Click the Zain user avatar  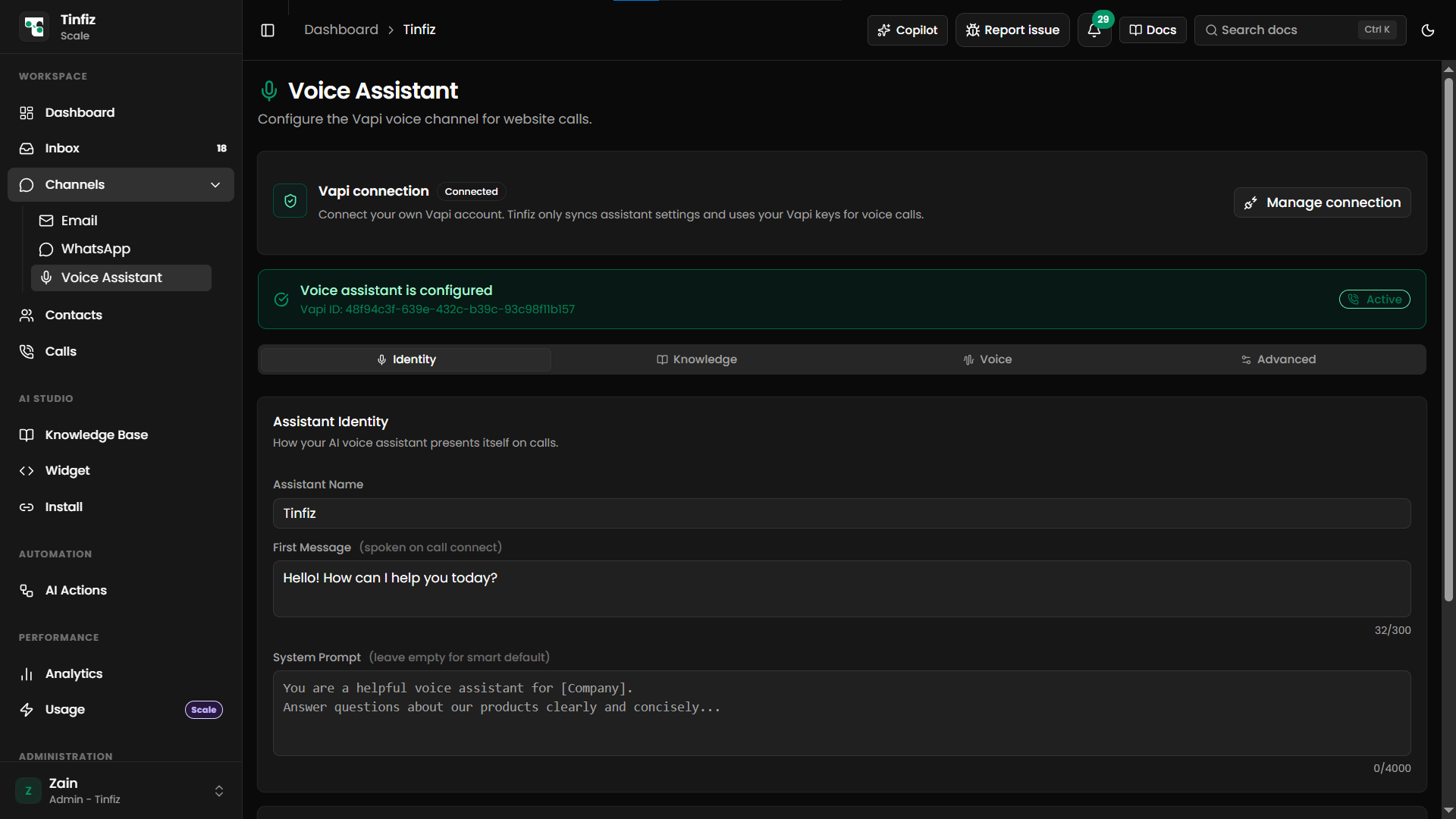(x=29, y=791)
